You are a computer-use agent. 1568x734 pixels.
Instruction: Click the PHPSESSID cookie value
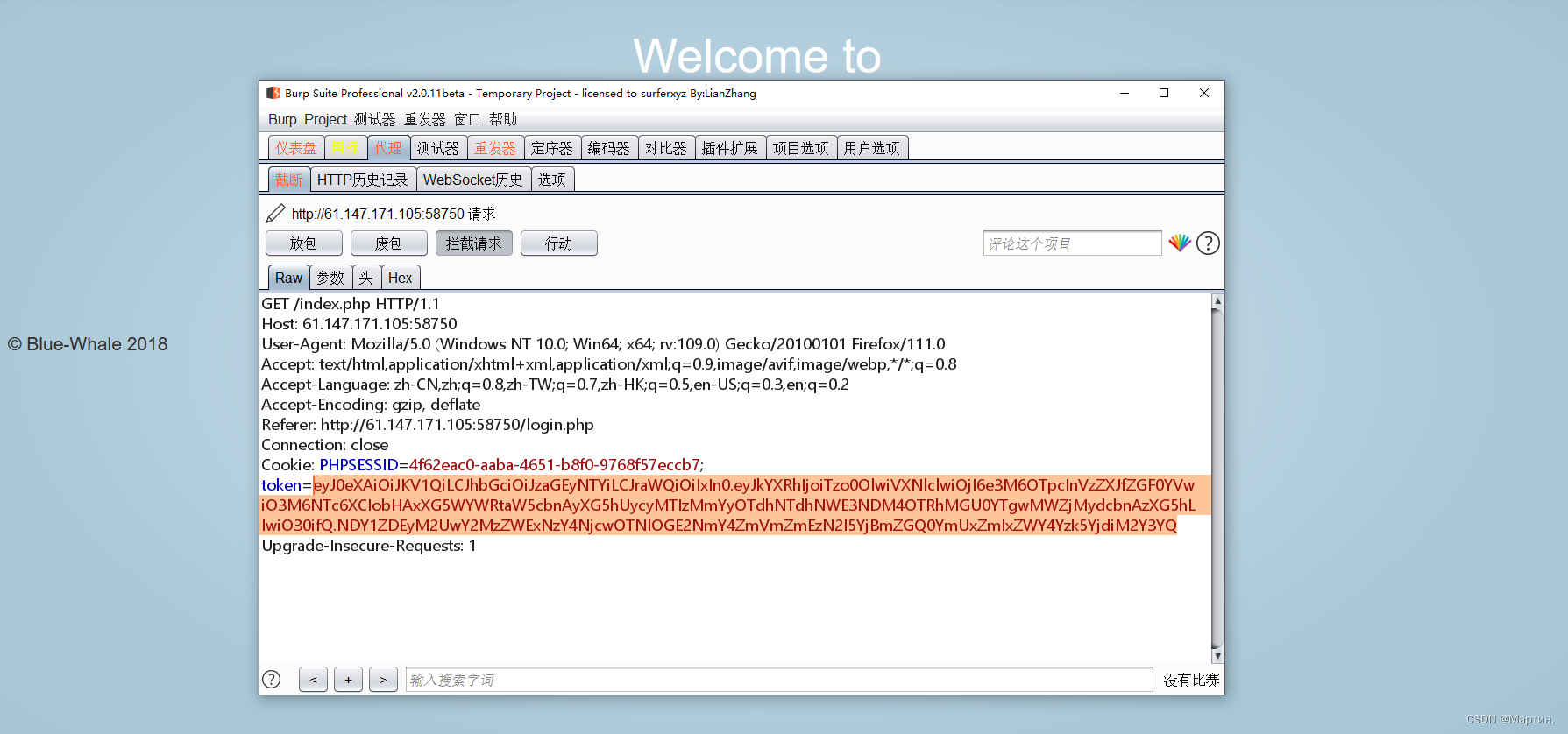(554, 465)
